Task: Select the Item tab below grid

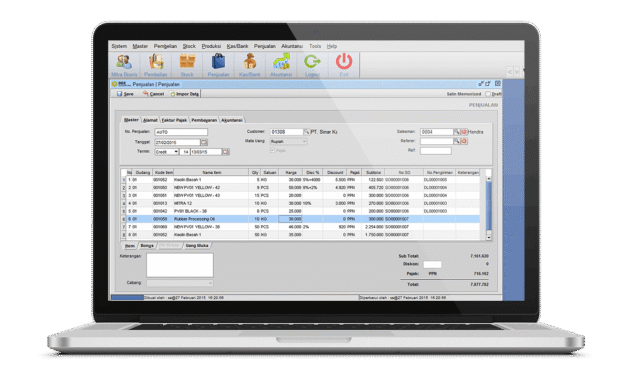Action: (130, 245)
